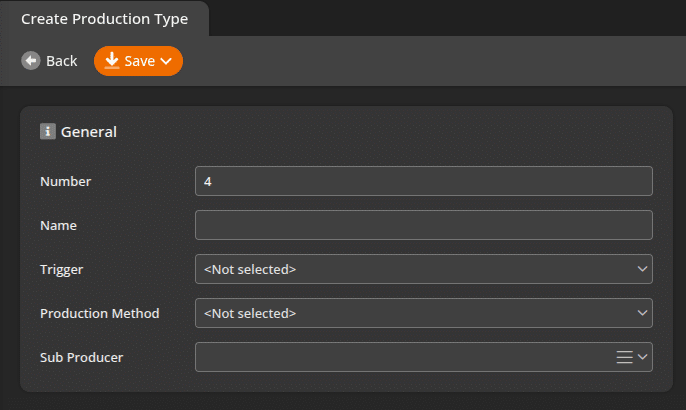The image size is (686, 410).
Task: Expand the Sub Producer chevron arrow
Action: coord(643,357)
